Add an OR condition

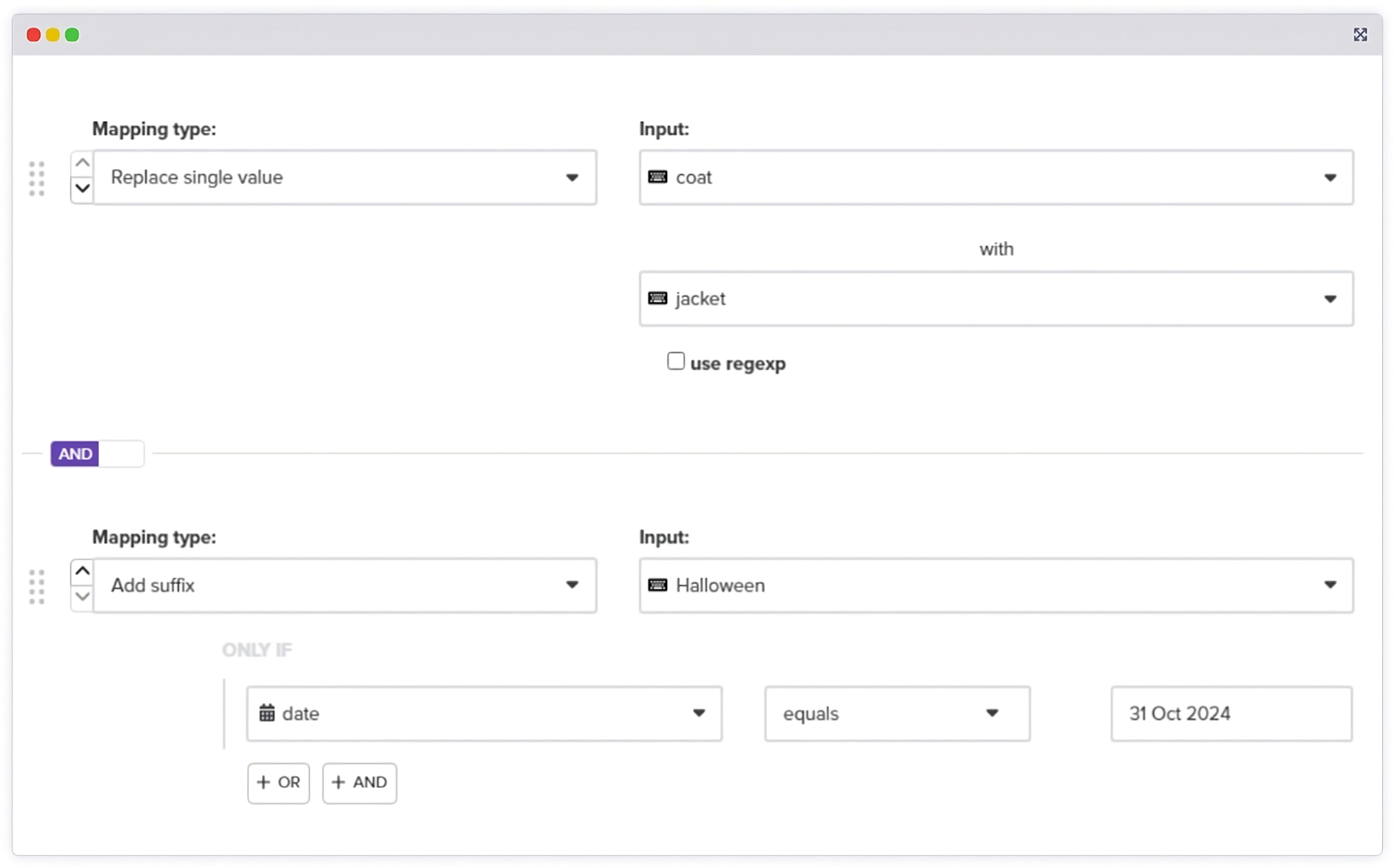tap(278, 783)
